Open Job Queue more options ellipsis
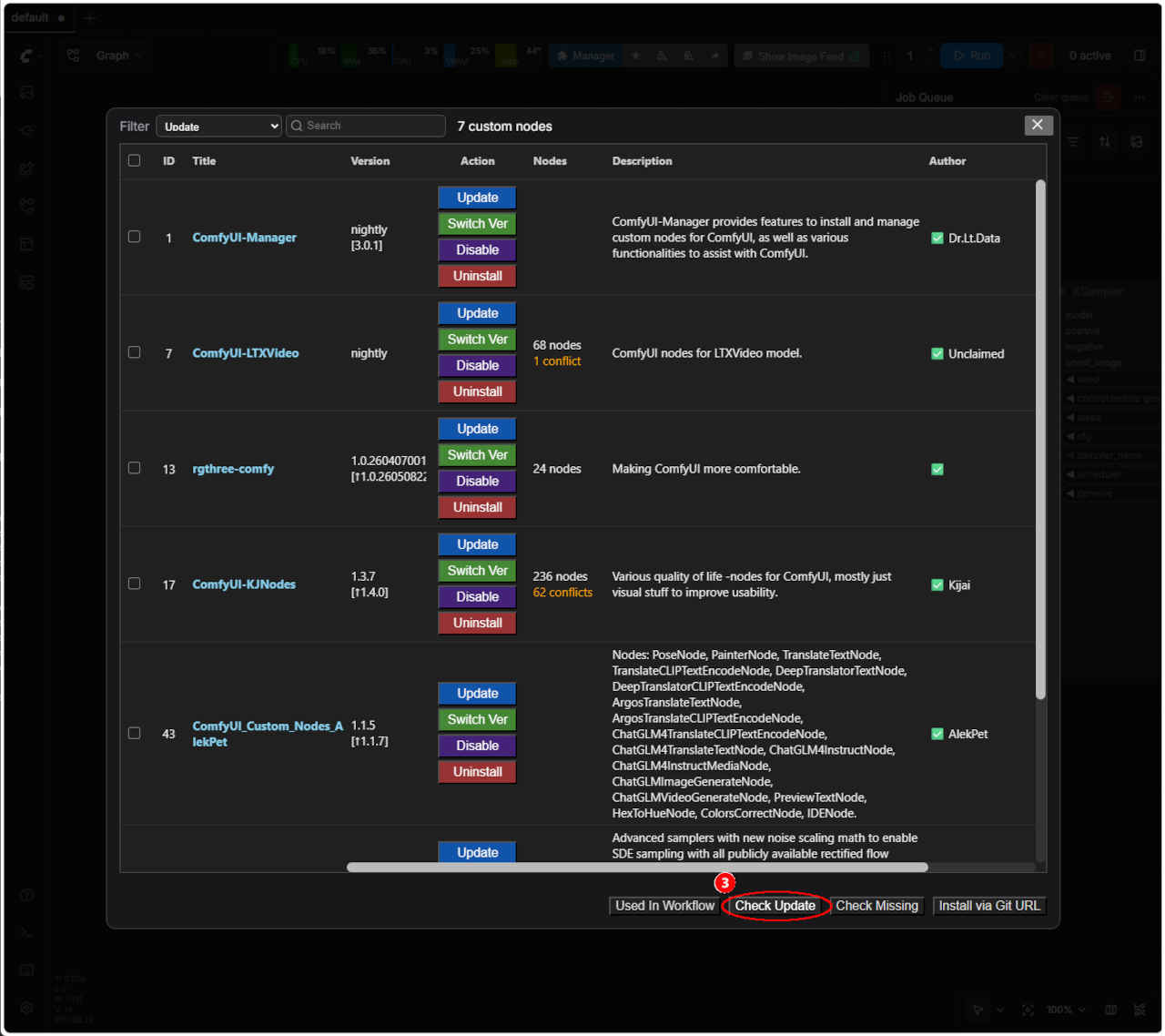This screenshot has height=1036, width=1165. click(1140, 97)
